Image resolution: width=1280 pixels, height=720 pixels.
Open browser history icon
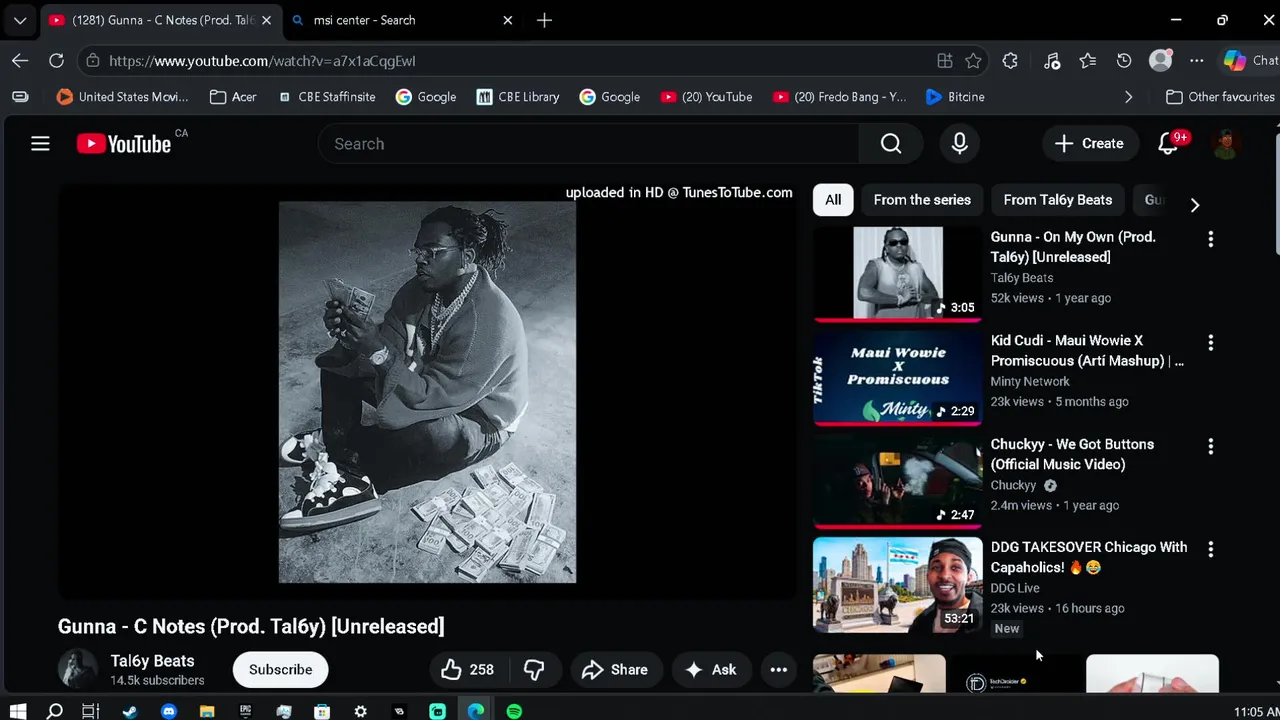tap(1124, 61)
